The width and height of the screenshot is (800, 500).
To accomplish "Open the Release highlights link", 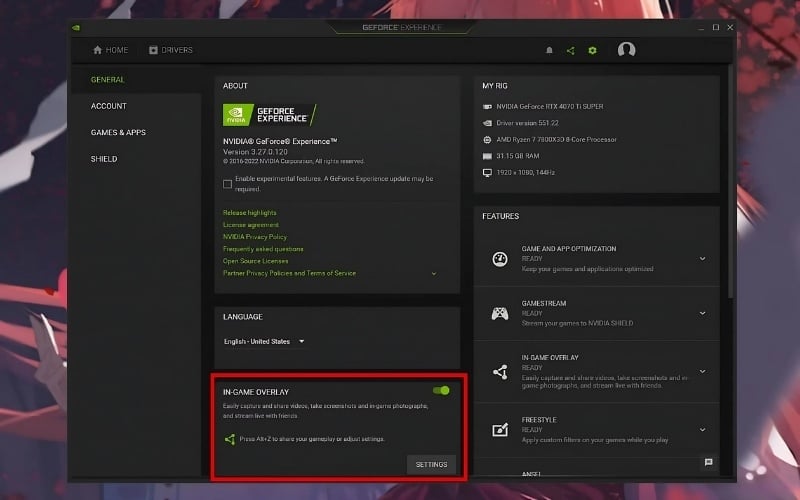I will 250,213.
